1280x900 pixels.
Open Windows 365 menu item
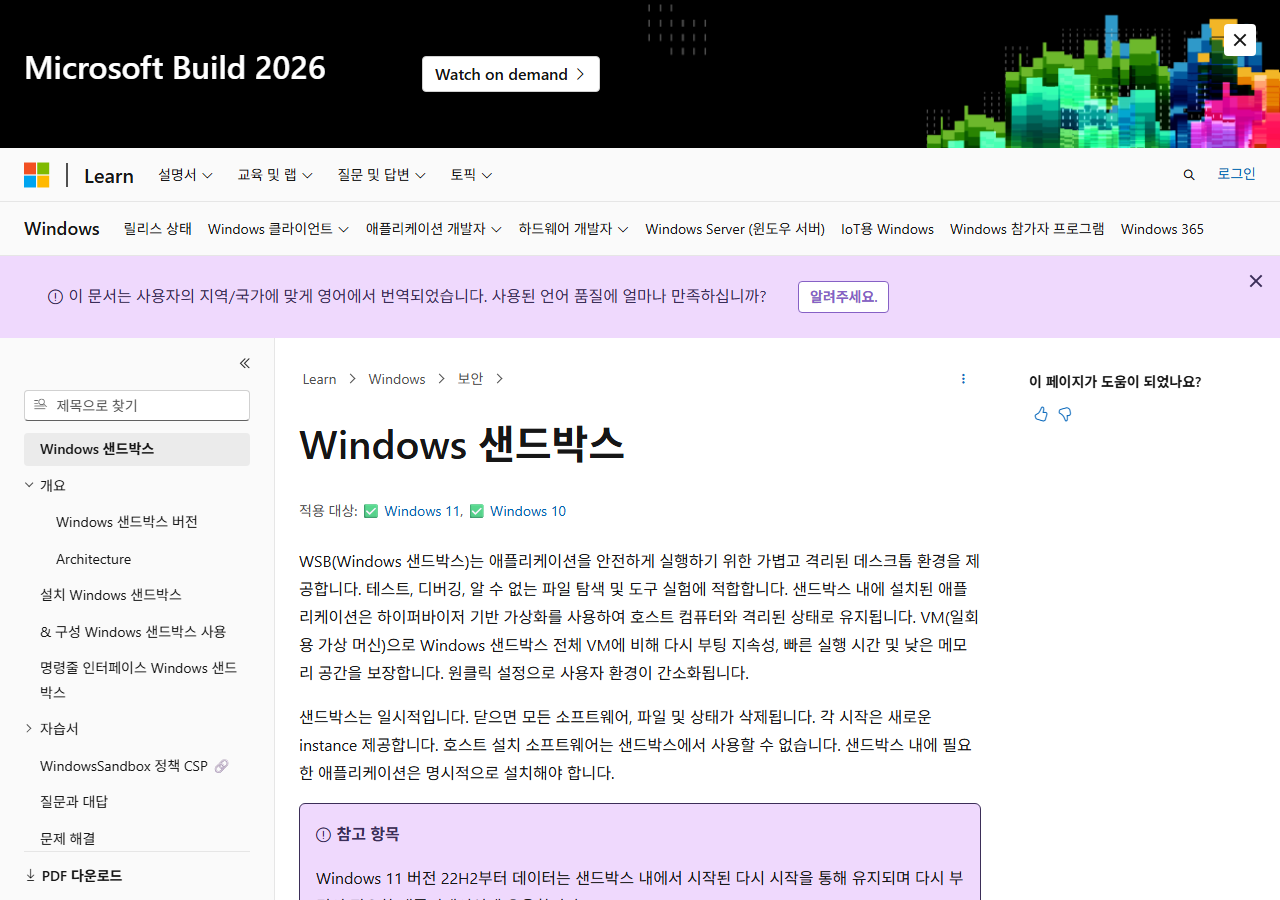point(1162,229)
